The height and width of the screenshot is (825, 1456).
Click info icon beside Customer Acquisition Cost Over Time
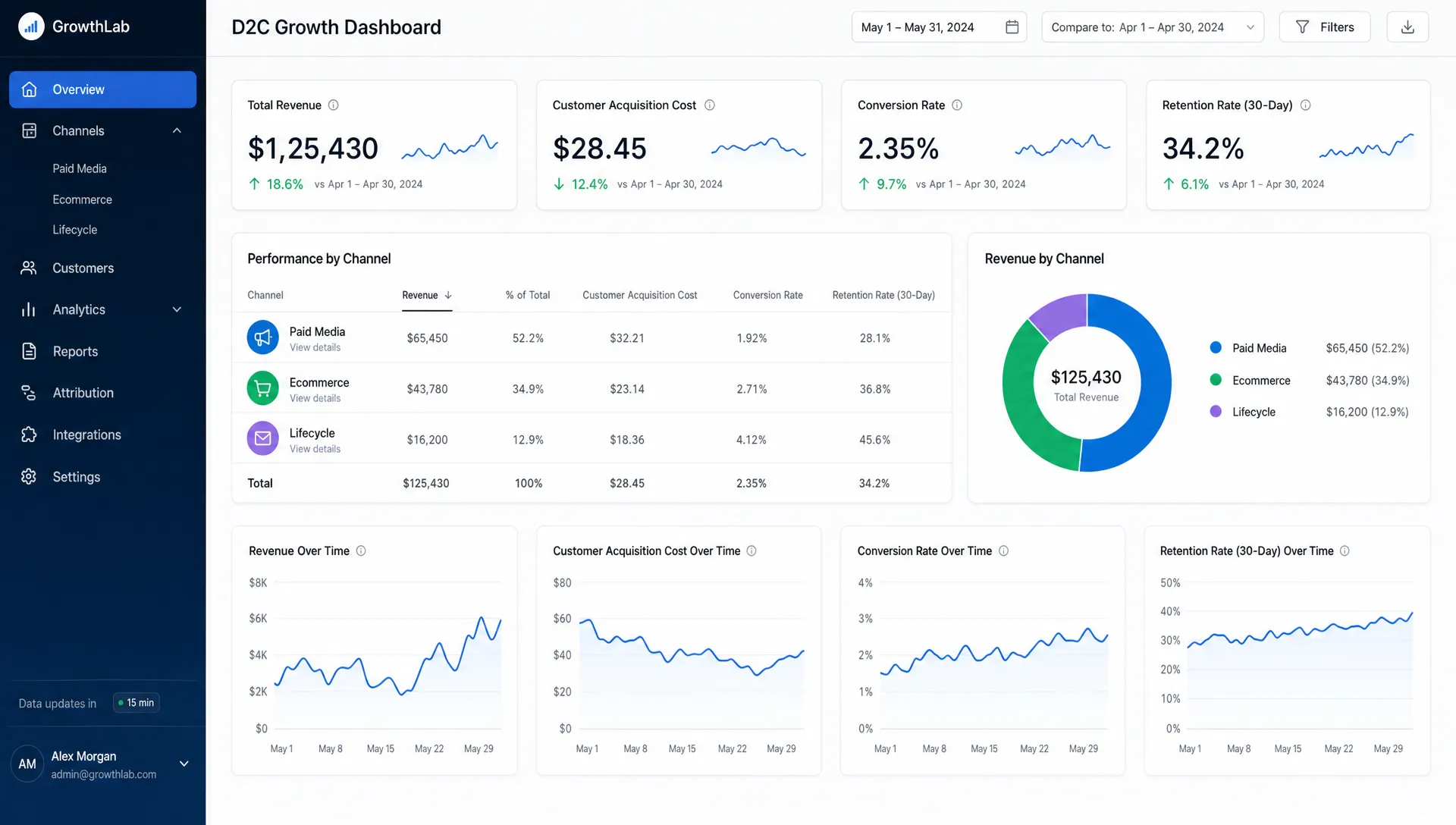pyautogui.click(x=752, y=551)
